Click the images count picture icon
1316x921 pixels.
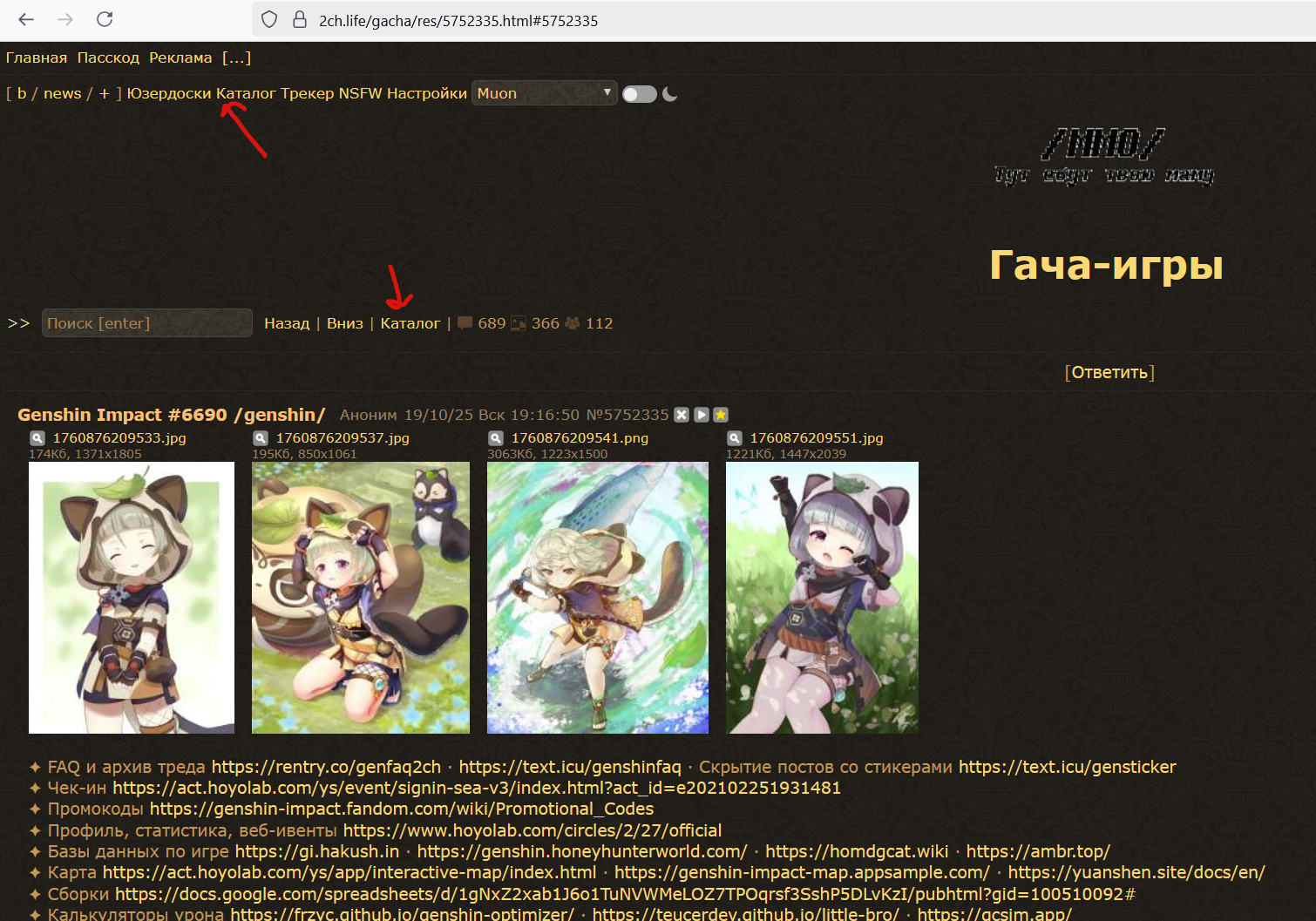(519, 323)
